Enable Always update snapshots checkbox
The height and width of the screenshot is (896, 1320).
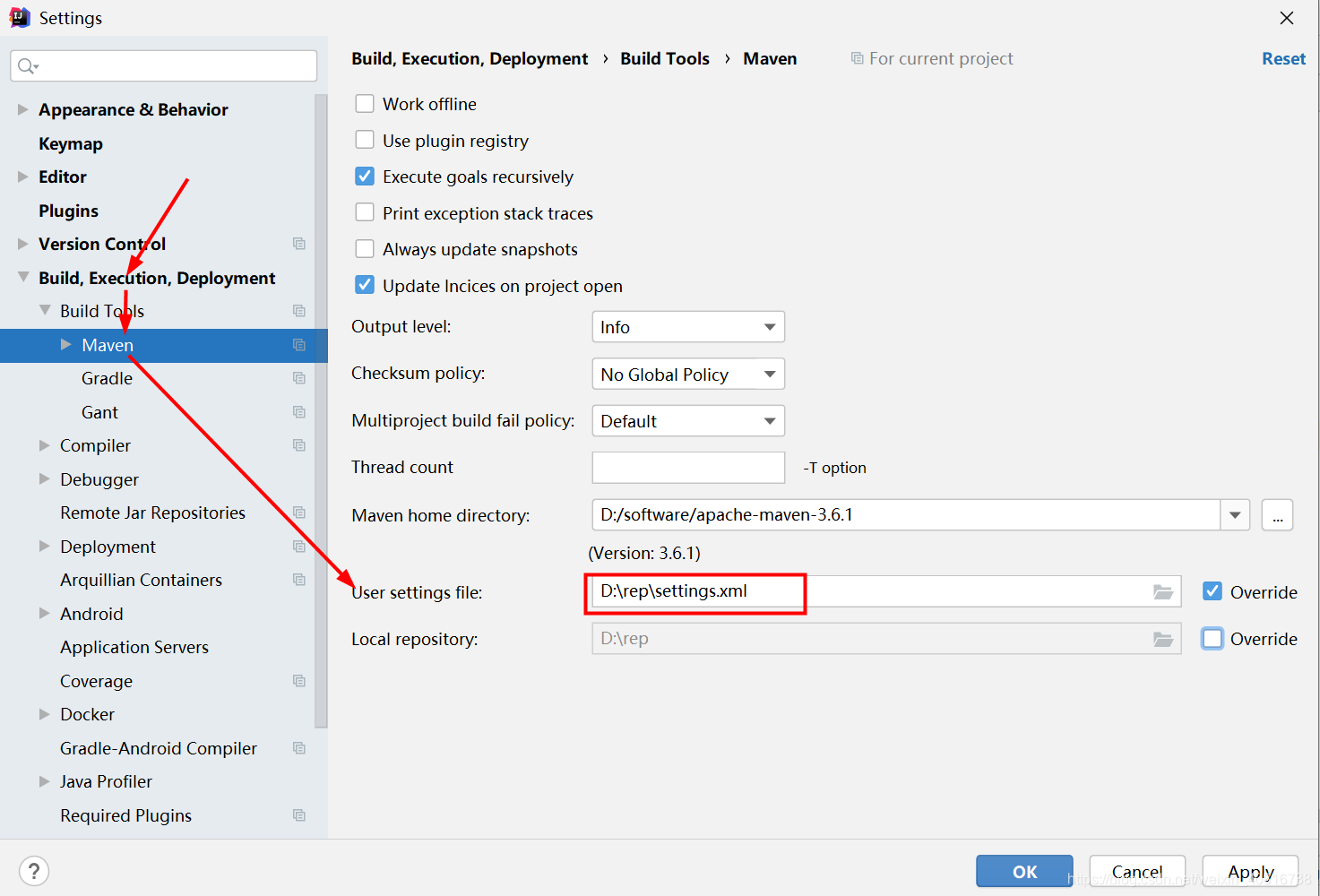[365, 249]
